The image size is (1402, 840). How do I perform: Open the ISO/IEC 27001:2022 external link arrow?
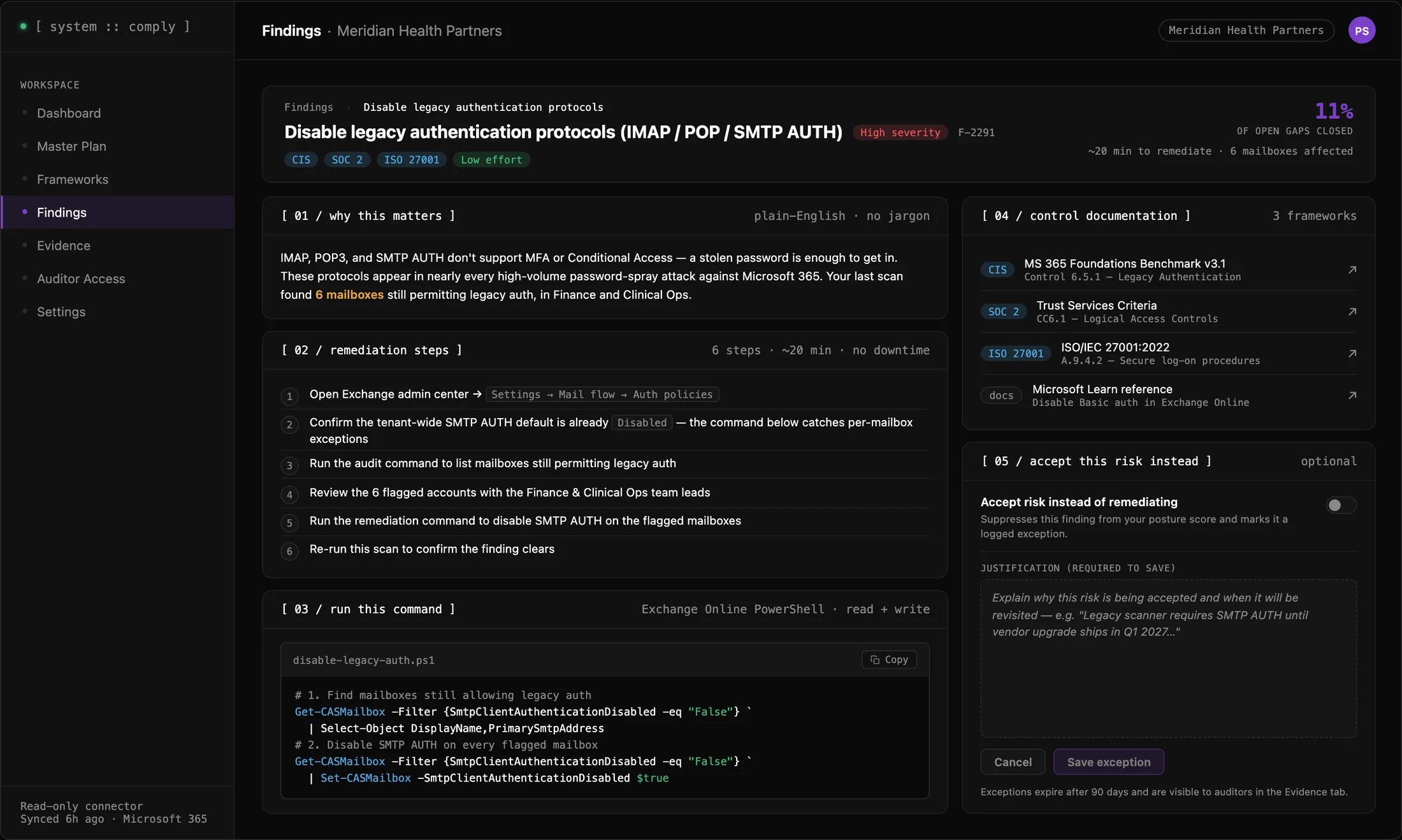pos(1352,354)
